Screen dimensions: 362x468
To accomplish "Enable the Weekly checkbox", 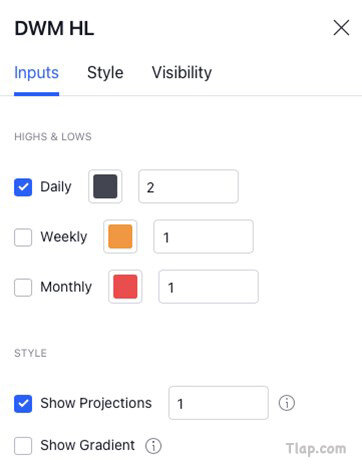I will (x=23, y=237).
